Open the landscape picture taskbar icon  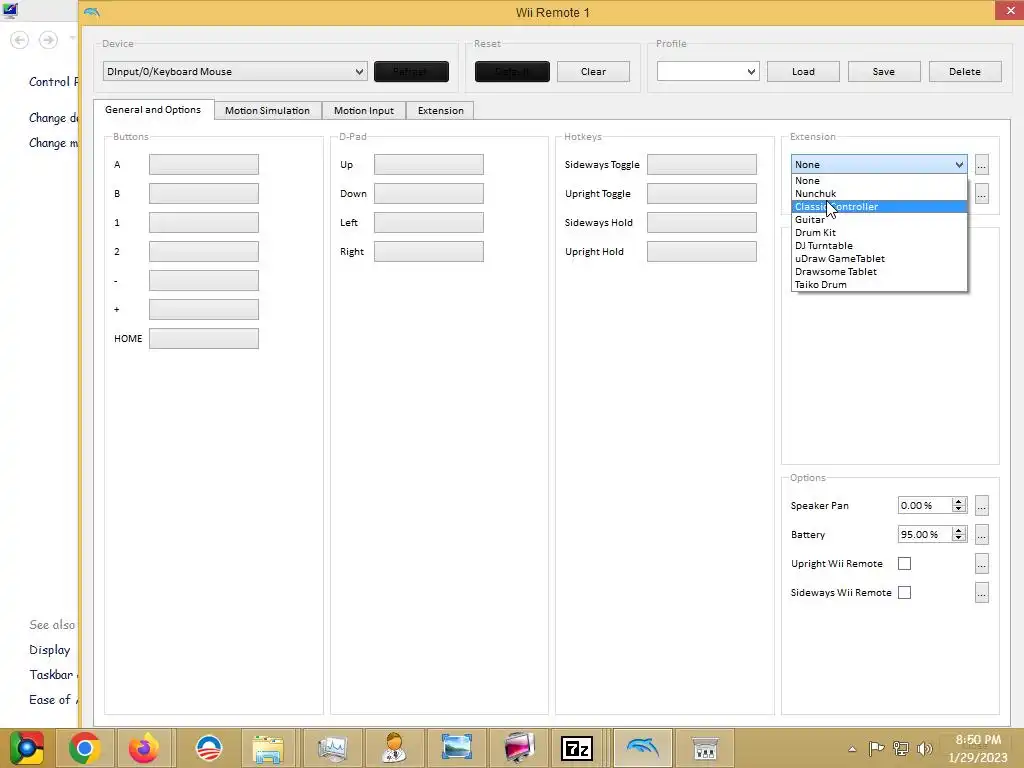(456, 748)
